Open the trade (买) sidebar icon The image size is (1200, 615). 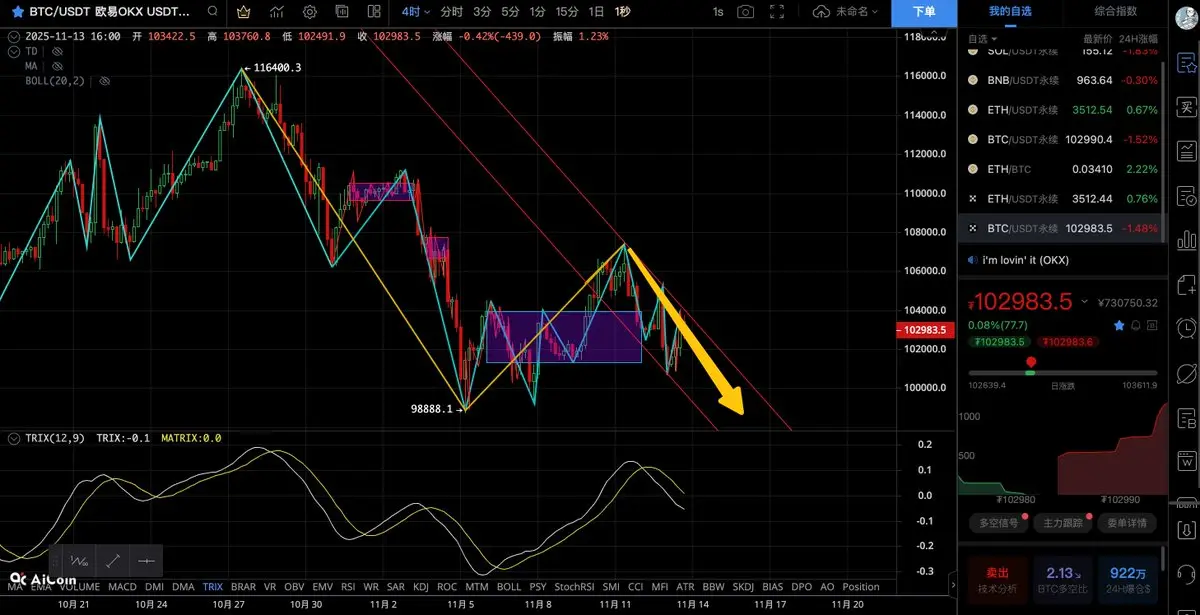[x=1187, y=106]
